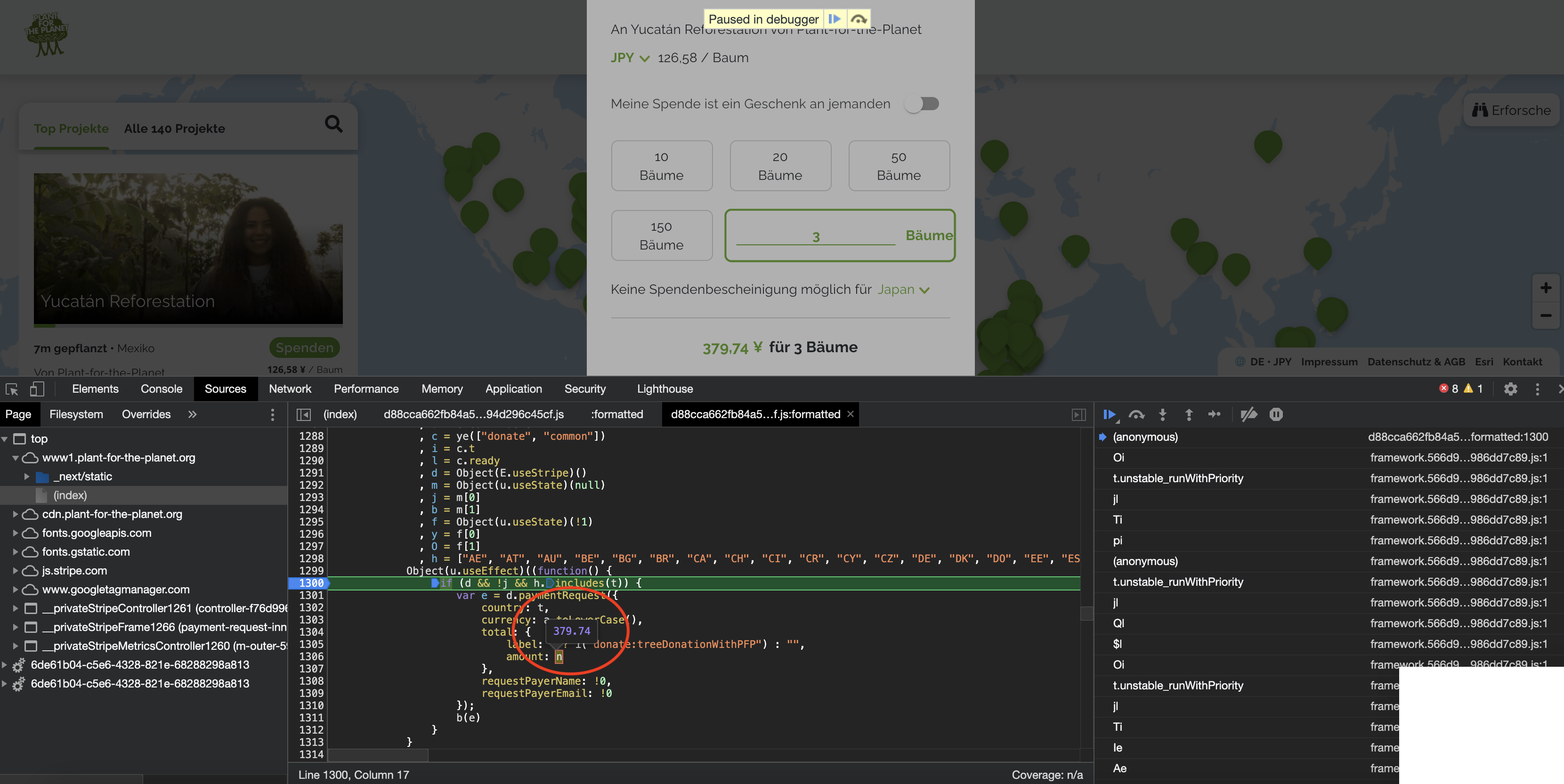This screenshot has width=1564, height=784.
Task: Click the custom tree count input showing 3
Action: tap(817, 235)
